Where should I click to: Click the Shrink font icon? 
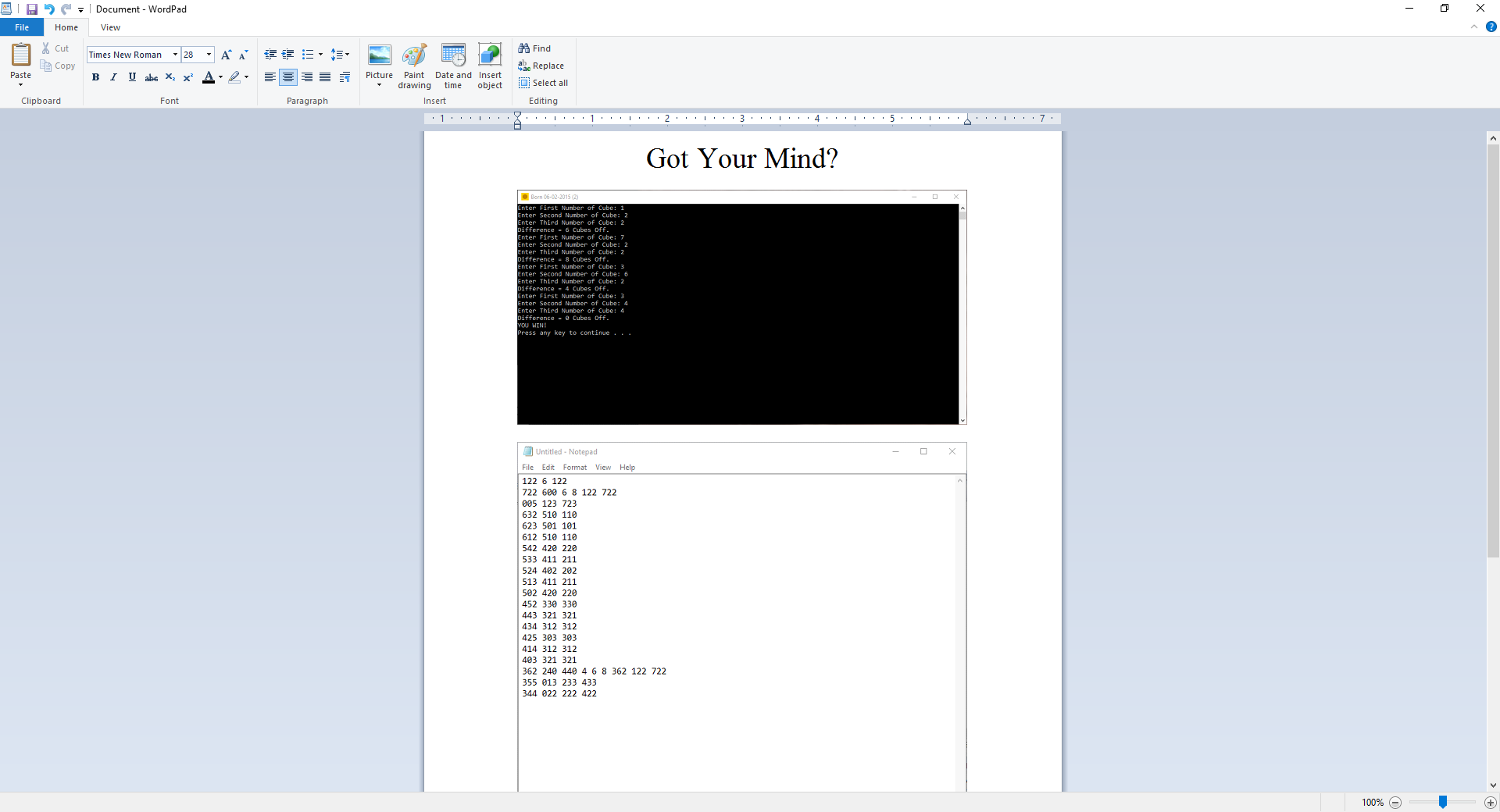(243, 55)
